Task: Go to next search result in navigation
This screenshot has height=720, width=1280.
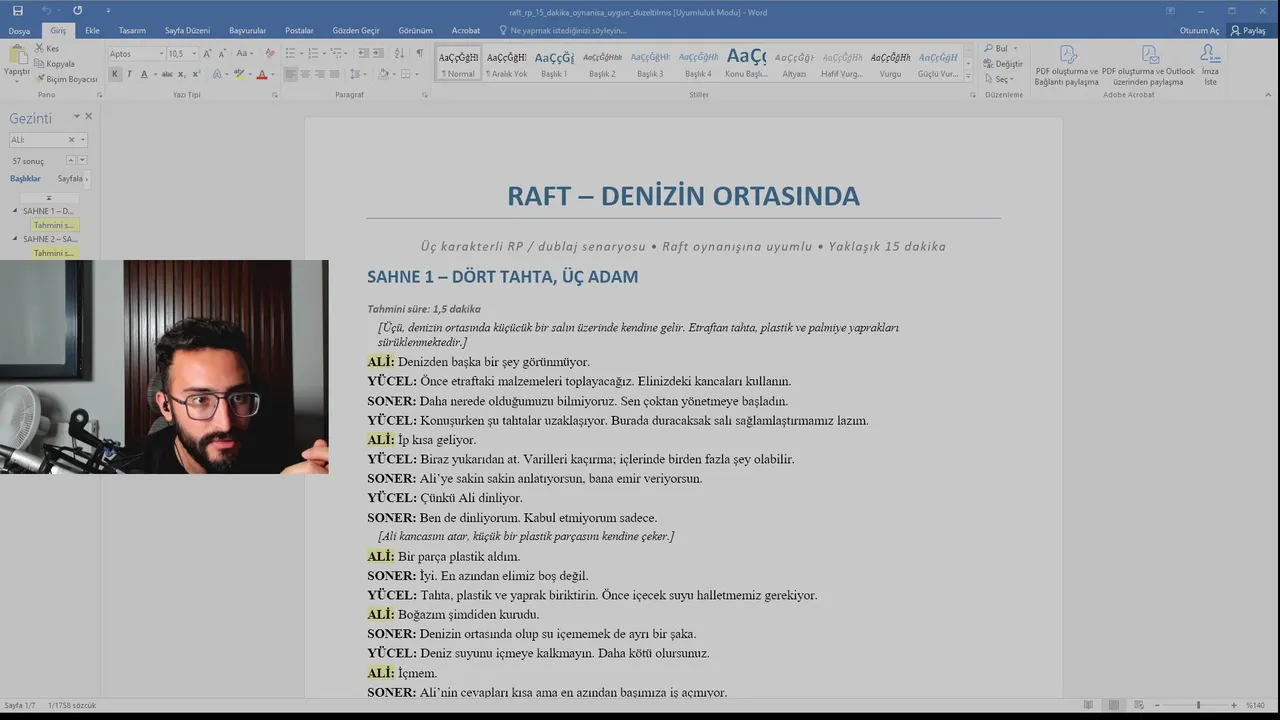Action: (x=82, y=160)
